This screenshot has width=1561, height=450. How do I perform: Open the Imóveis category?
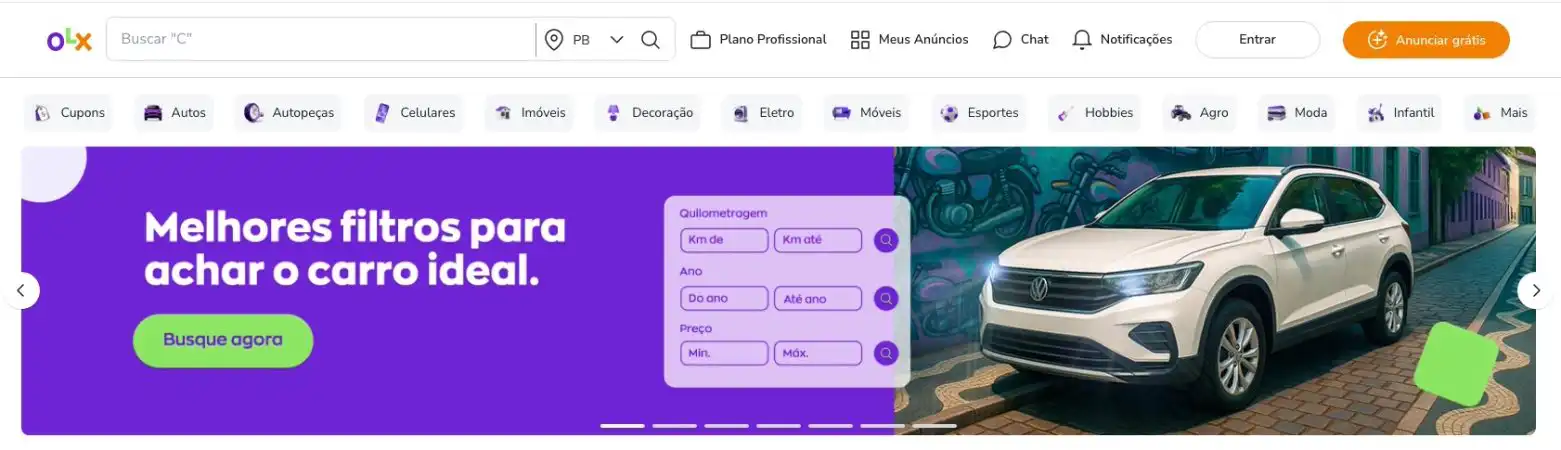click(x=530, y=113)
